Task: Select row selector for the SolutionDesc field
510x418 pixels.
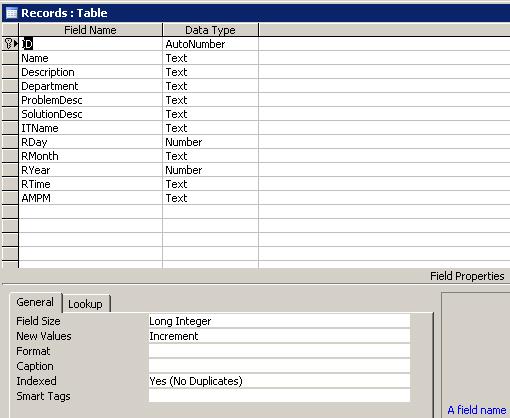Action: point(10,114)
